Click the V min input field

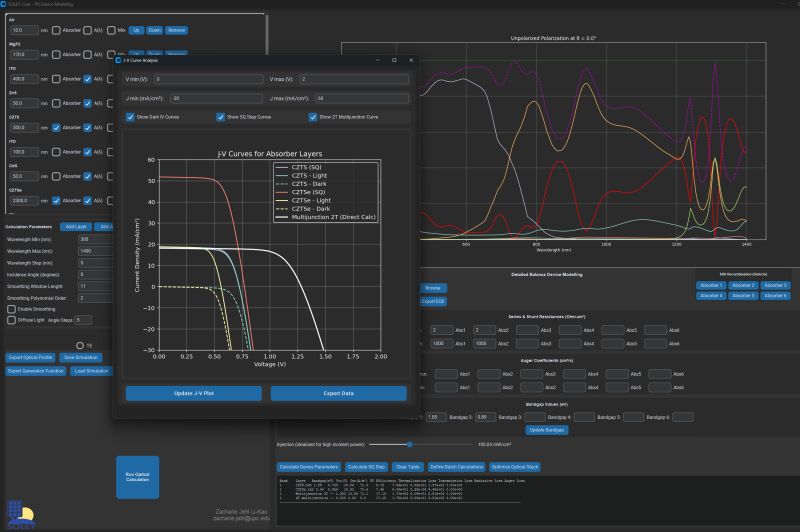click(209, 79)
